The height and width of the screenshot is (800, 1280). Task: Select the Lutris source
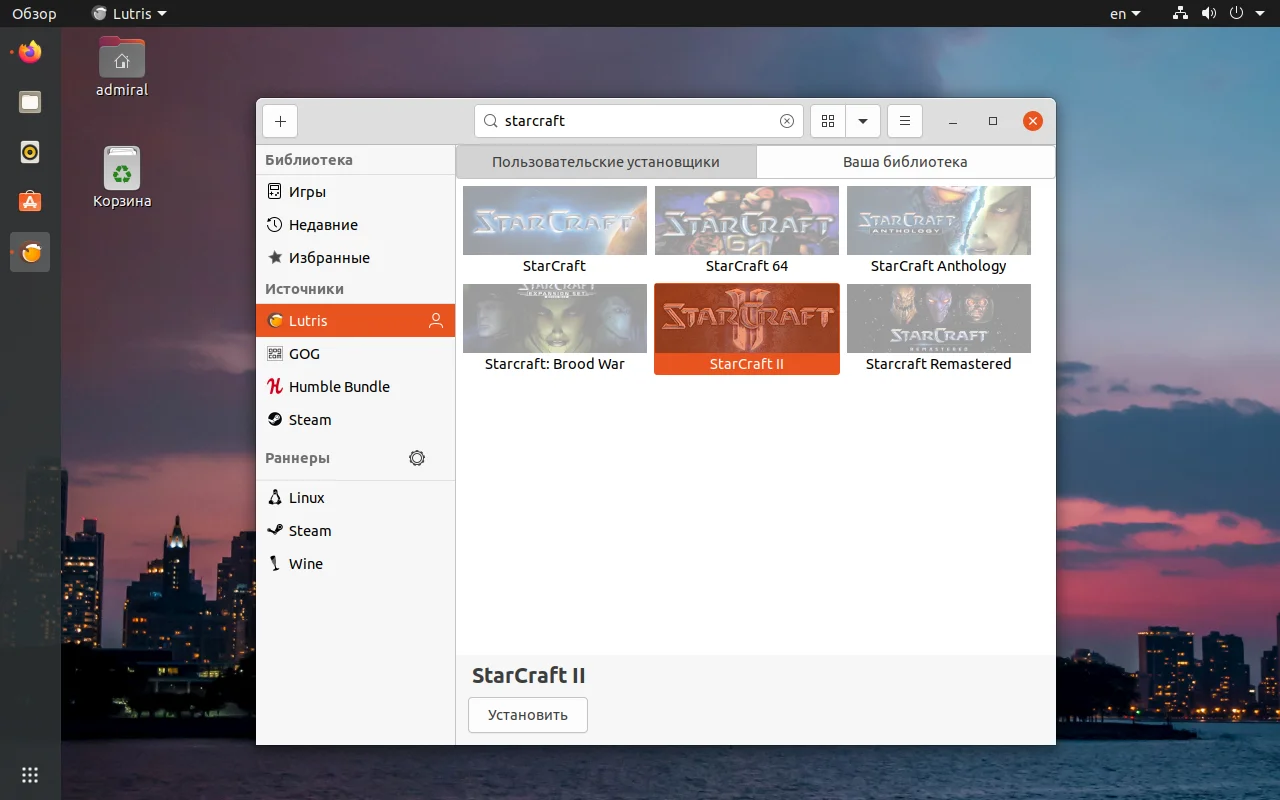click(x=356, y=321)
